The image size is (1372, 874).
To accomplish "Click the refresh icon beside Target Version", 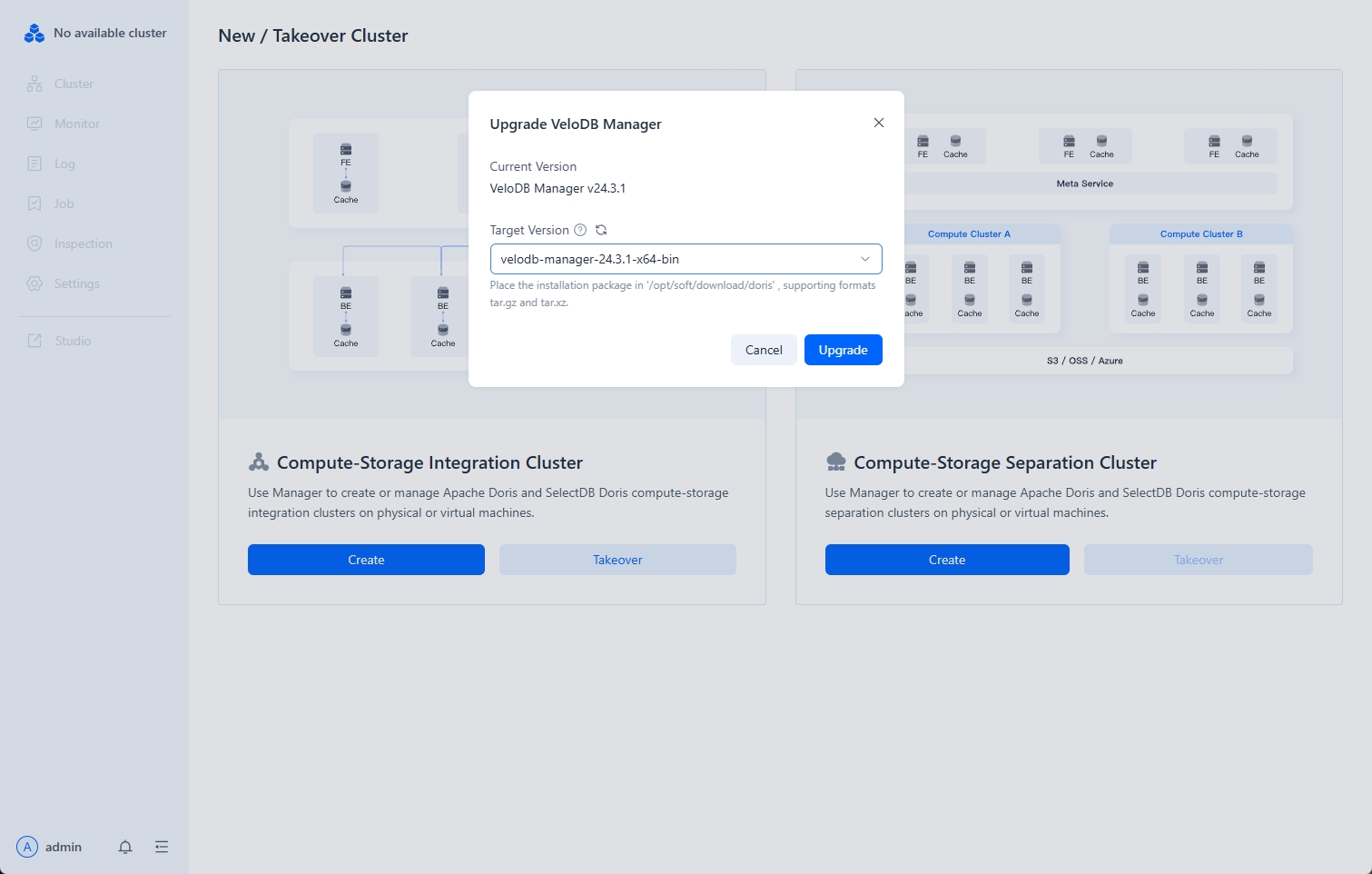I will 601,230.
